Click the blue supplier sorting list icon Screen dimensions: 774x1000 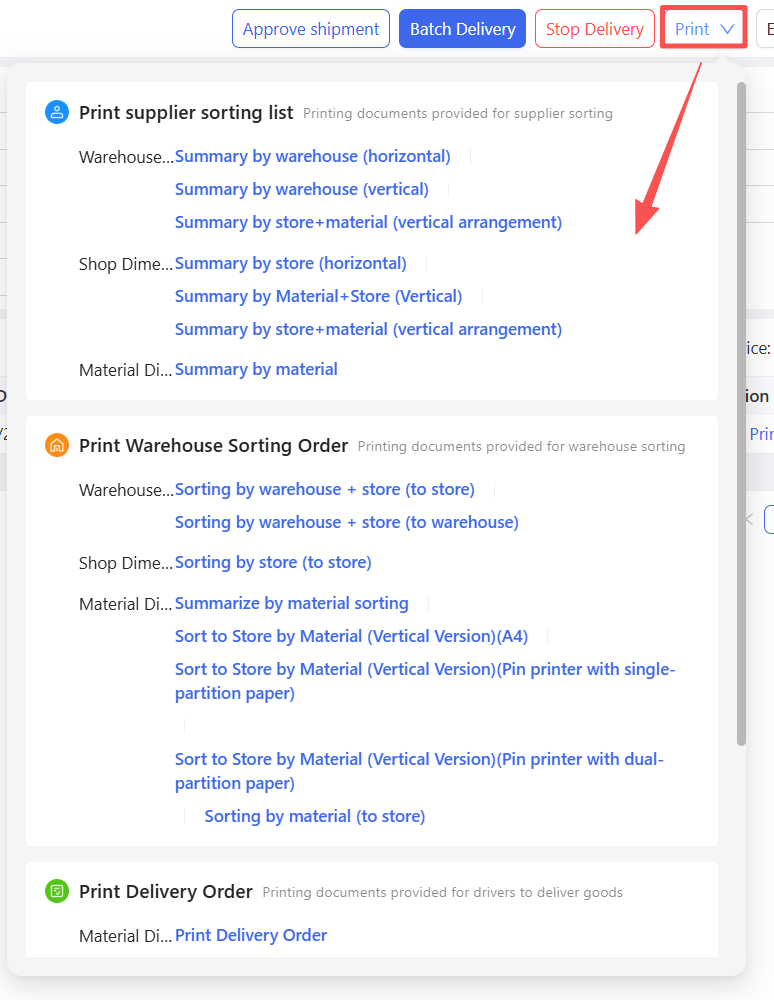(x=57, y=112)
